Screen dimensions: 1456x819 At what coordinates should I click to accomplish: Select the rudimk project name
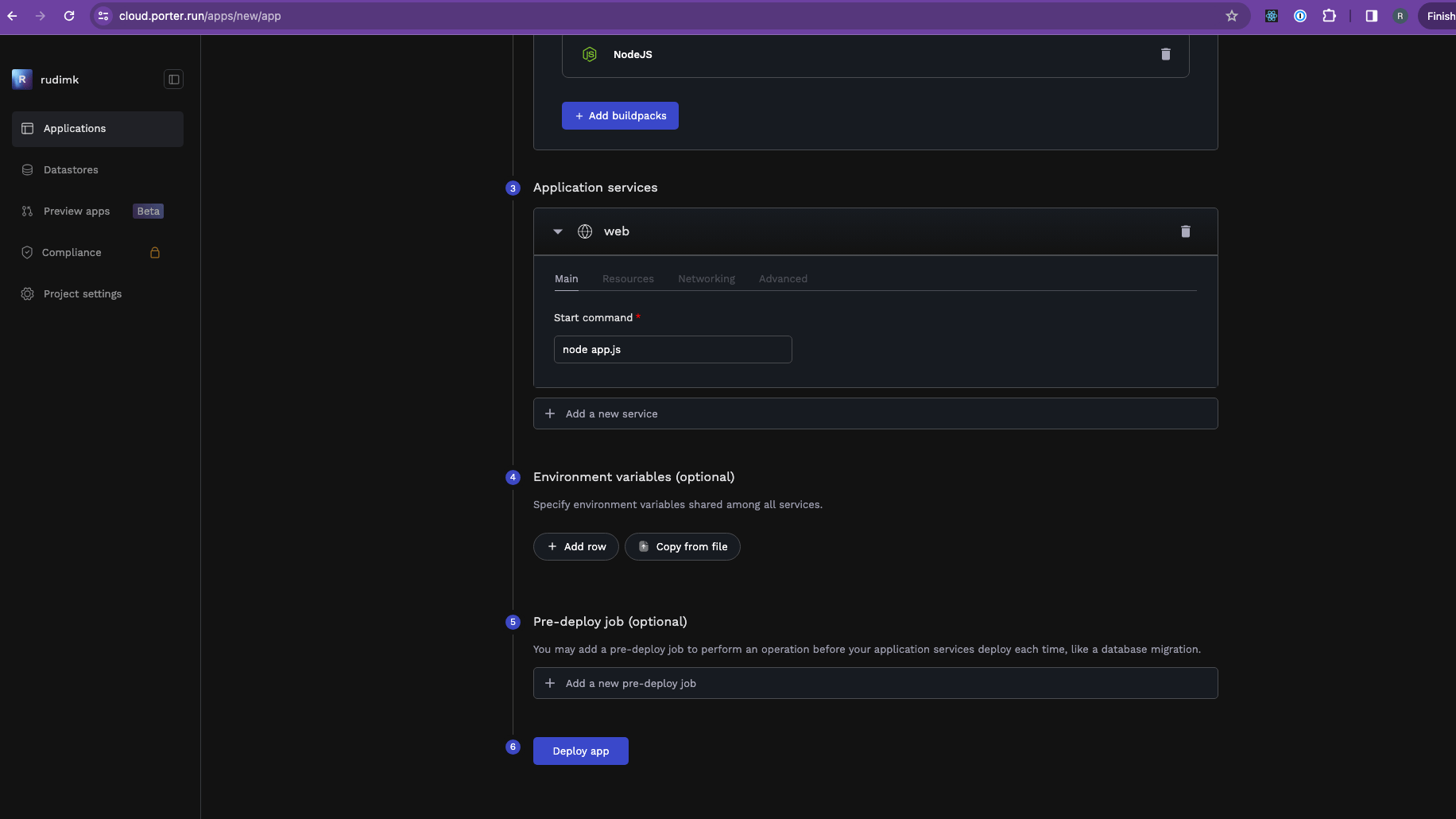coord(60,80)
